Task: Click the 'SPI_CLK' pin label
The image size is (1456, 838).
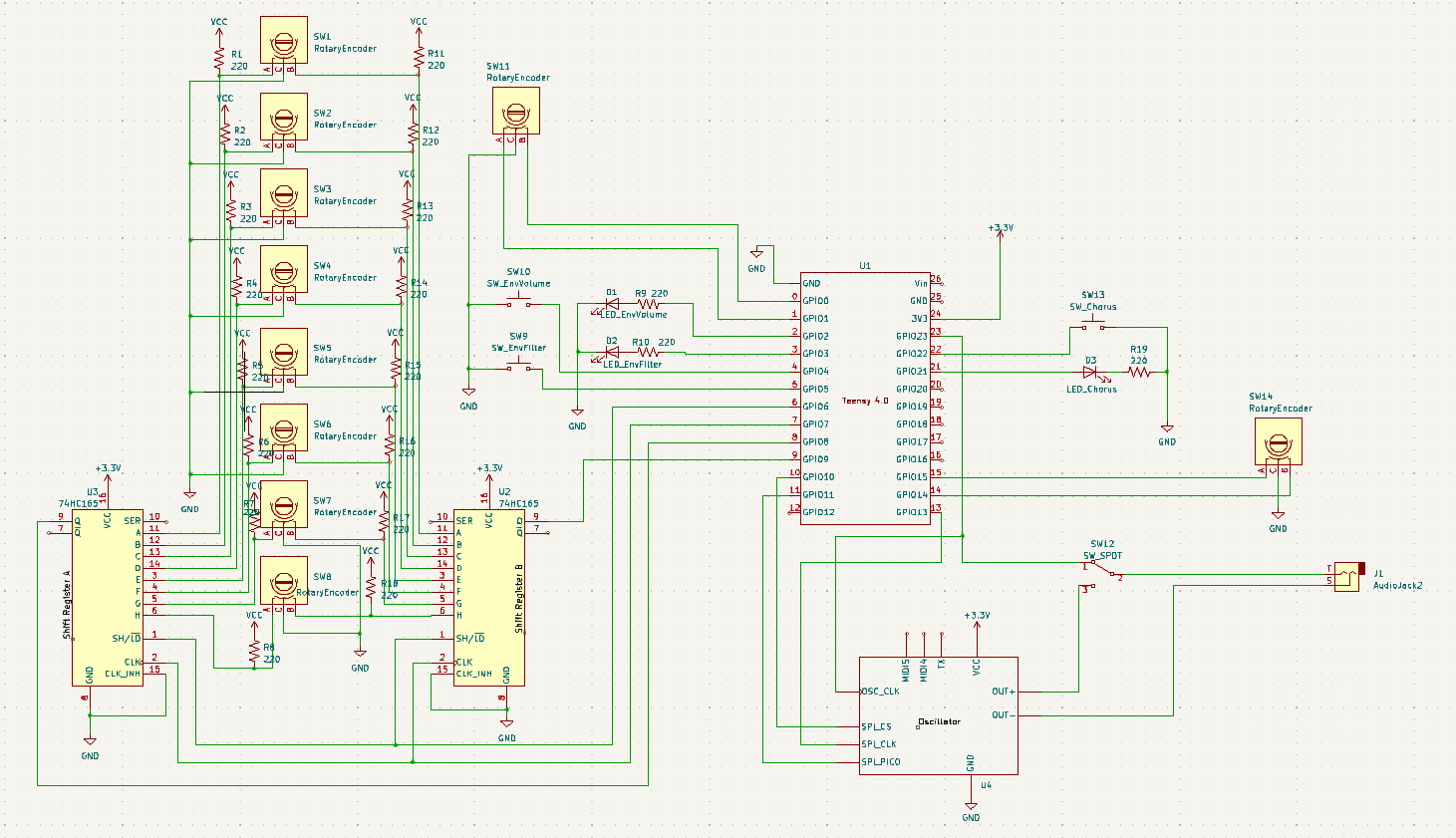Action: click(878, 744)
